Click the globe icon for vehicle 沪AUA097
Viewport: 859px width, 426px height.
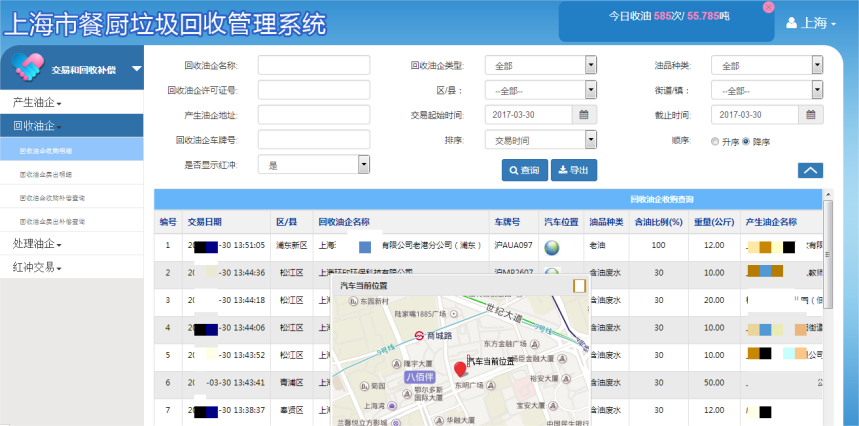(551, 246)
